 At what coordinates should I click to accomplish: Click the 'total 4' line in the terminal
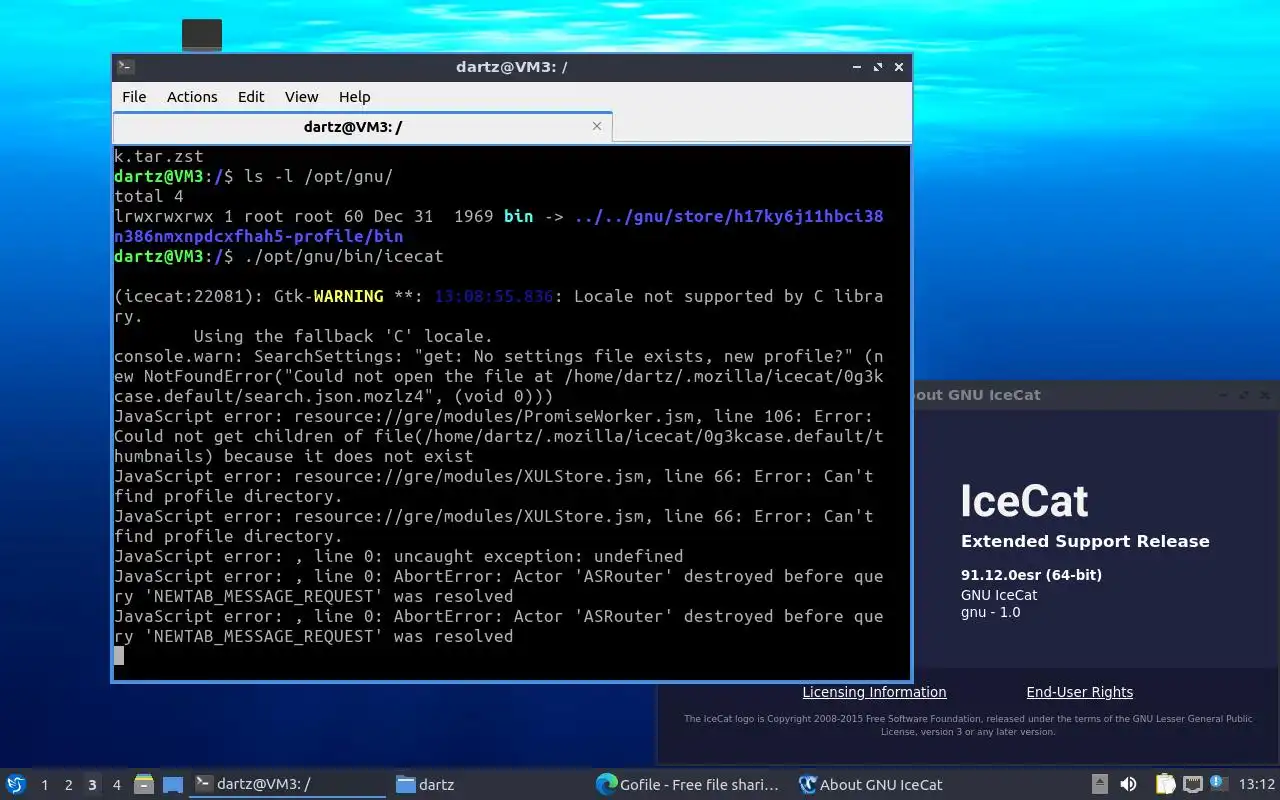149,197
